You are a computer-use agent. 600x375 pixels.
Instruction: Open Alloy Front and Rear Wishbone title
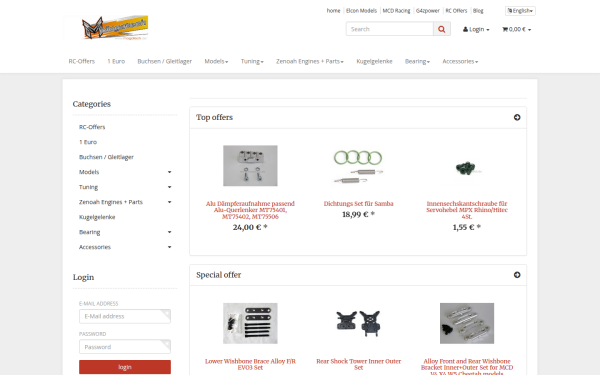pos(467,366)
